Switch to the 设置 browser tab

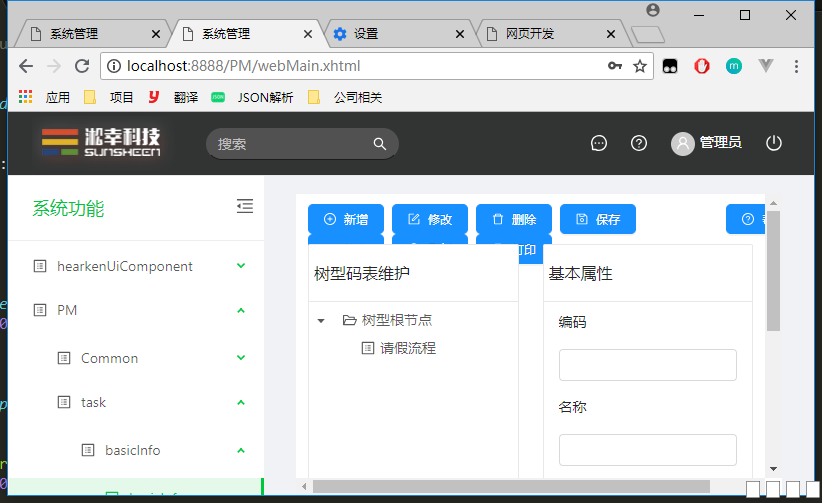tap(395, 33)
